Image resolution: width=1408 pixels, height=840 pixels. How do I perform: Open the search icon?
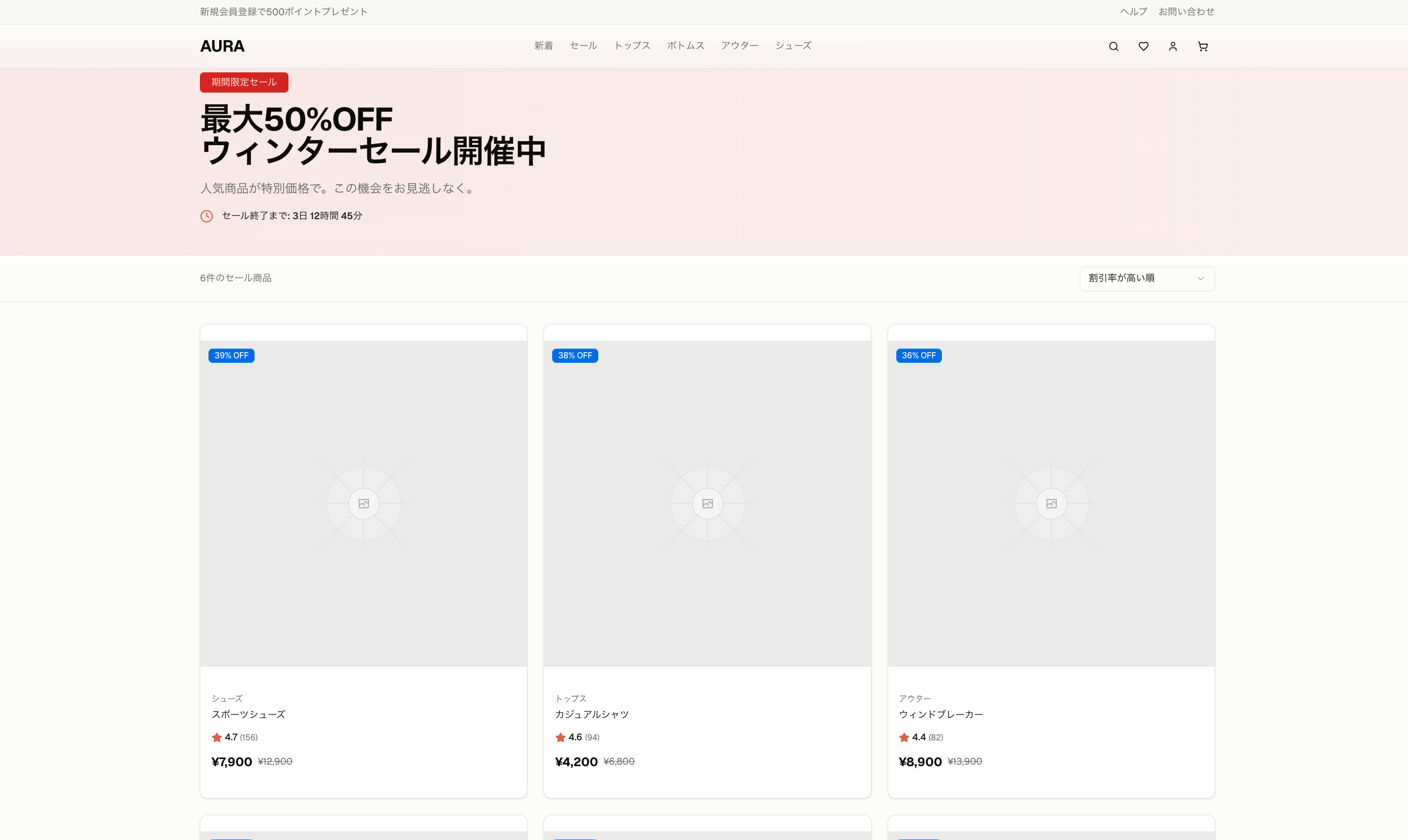1113,46
